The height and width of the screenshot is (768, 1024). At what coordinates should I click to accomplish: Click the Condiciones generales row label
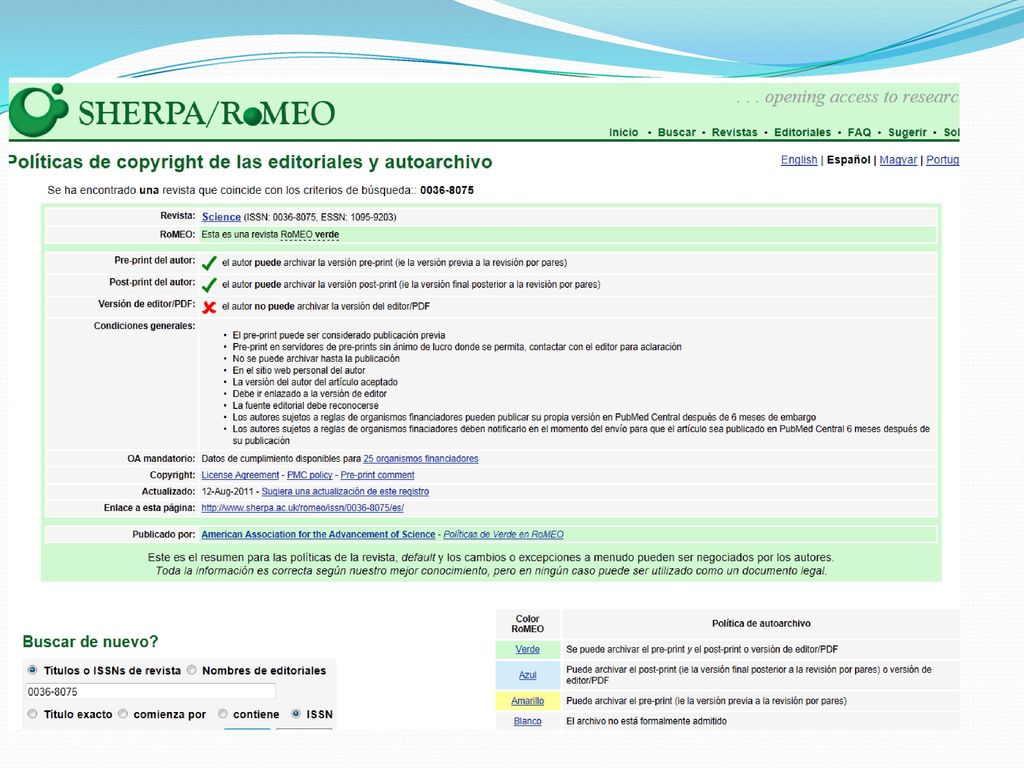[x=144, y=326]
